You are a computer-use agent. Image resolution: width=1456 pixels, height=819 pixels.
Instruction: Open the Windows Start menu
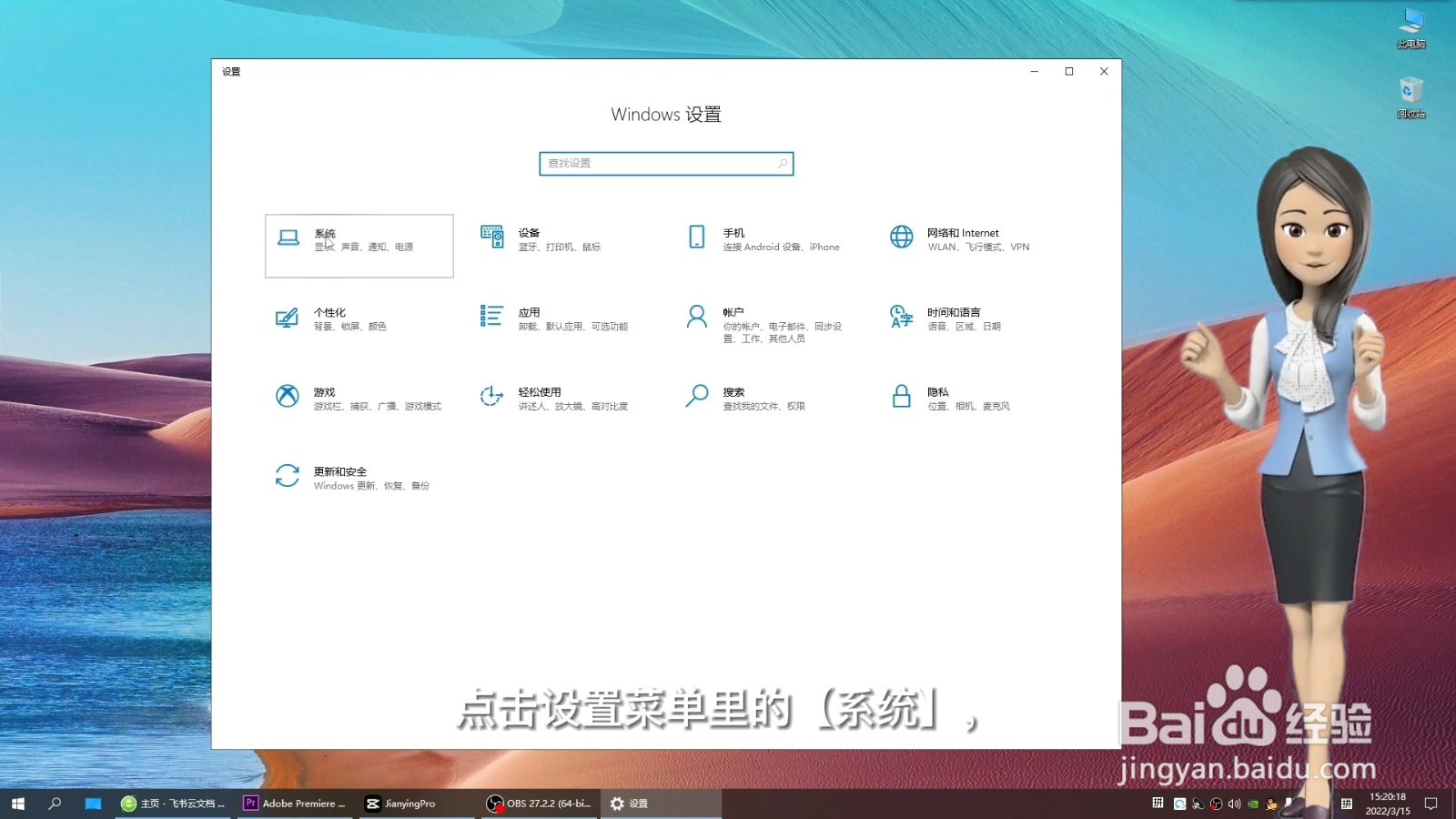click(x=18, y=804)
